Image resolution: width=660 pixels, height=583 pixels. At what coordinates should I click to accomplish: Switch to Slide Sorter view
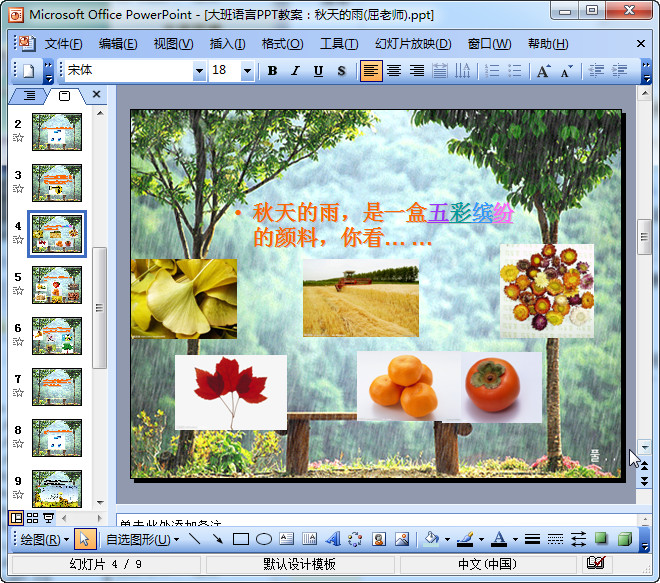(32, 518)
